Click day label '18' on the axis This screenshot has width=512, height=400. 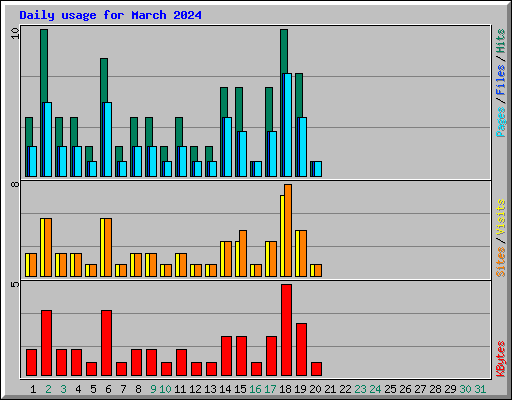pyautogui.click(x=285, y=389)
